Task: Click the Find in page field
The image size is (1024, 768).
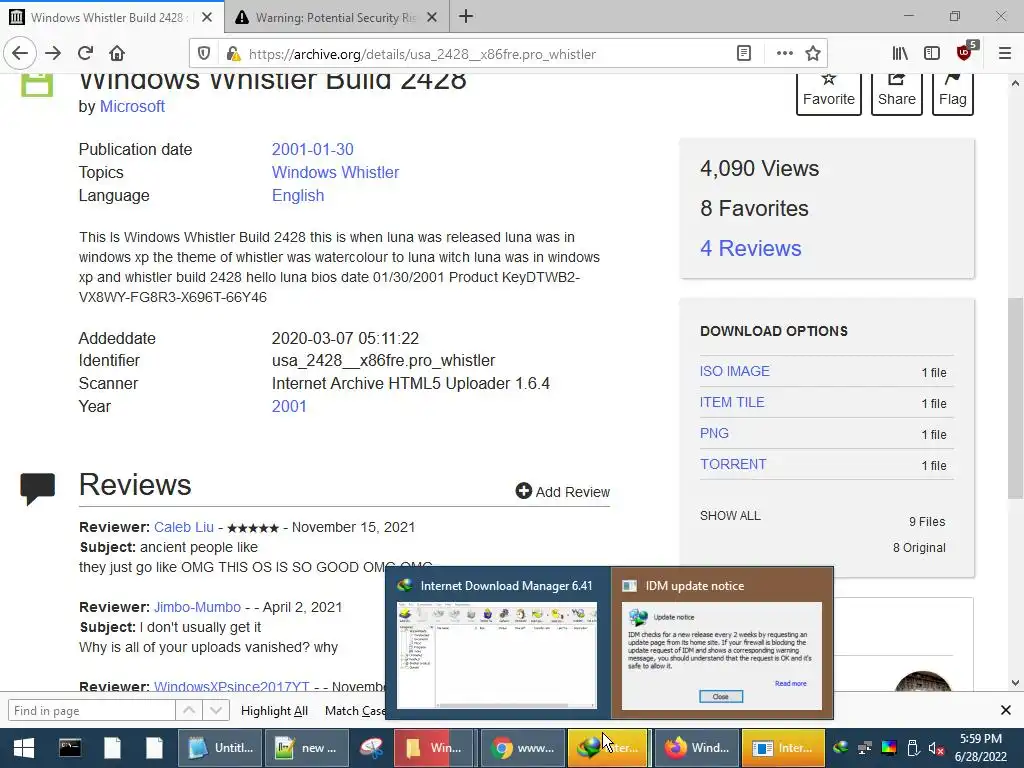Action: [x=91, y=710]
